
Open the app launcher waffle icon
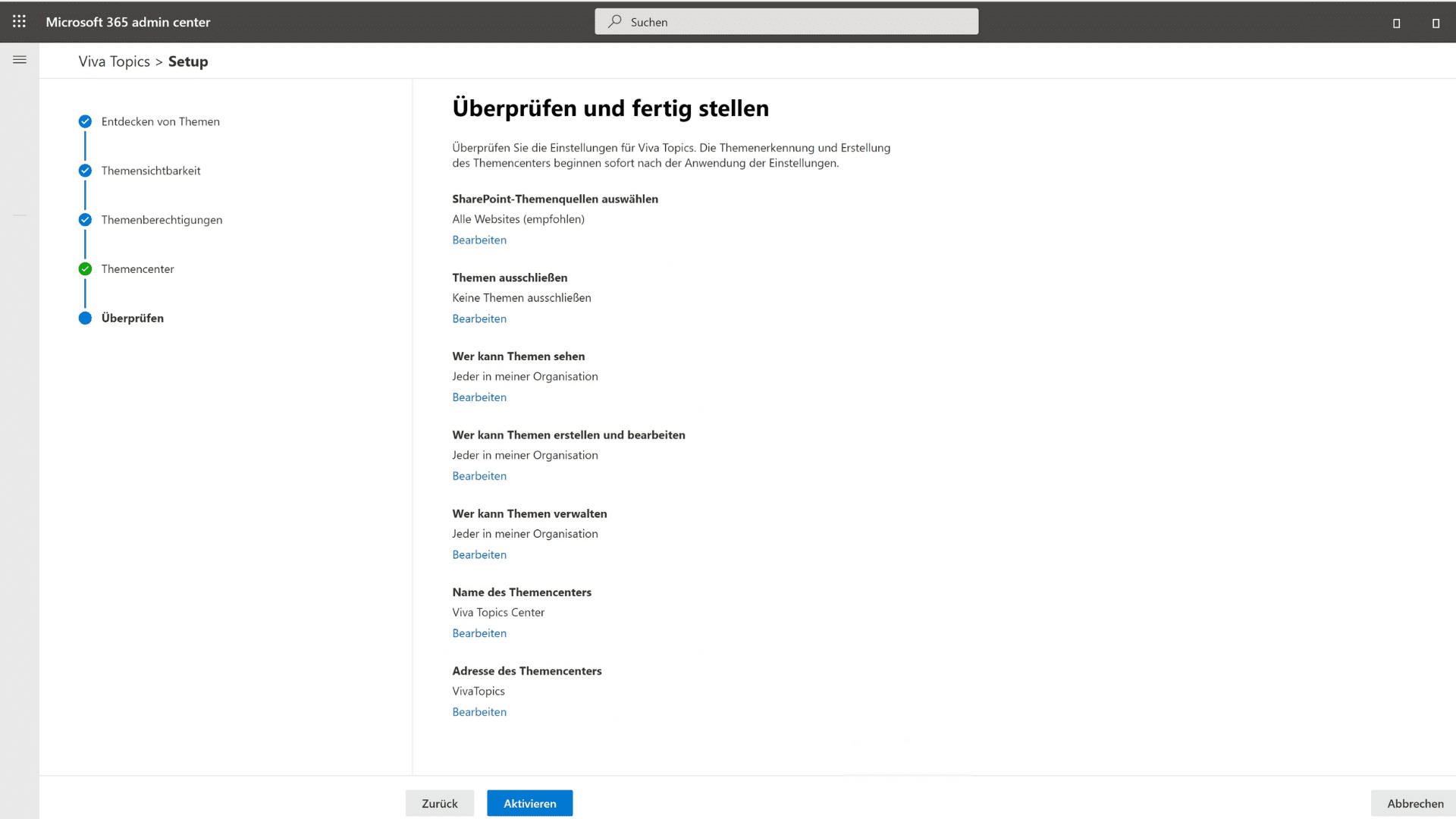tap(19, 21)
